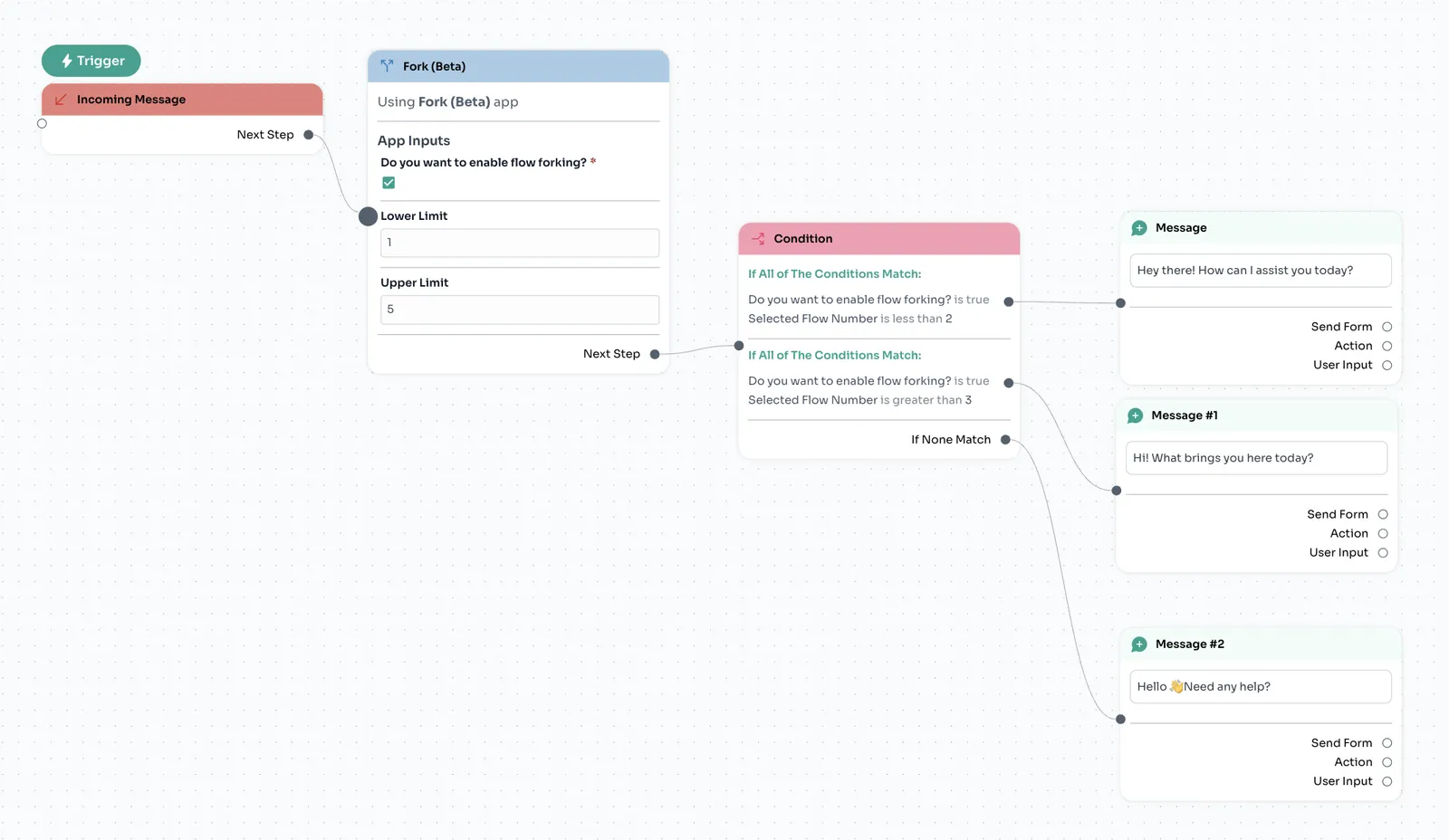Click the lightning icon on Trigger
The height and width of the screenshot is (840, 1449).
click(x=67, y=61)
